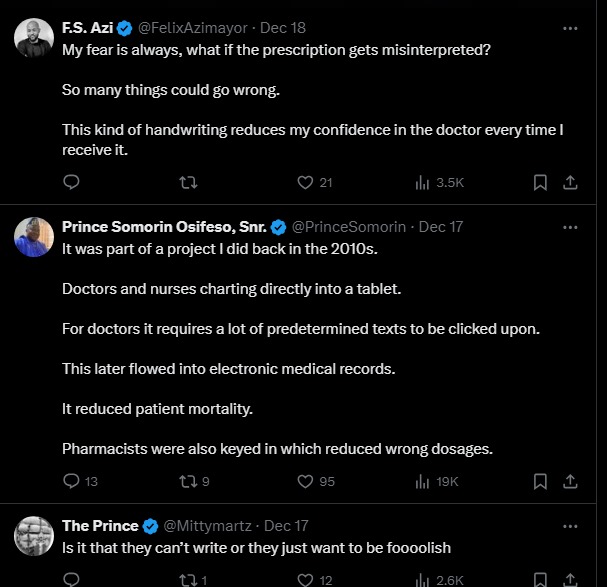
Task: Share F.S. Azi's tweet
Action: [x=570, y=182]
